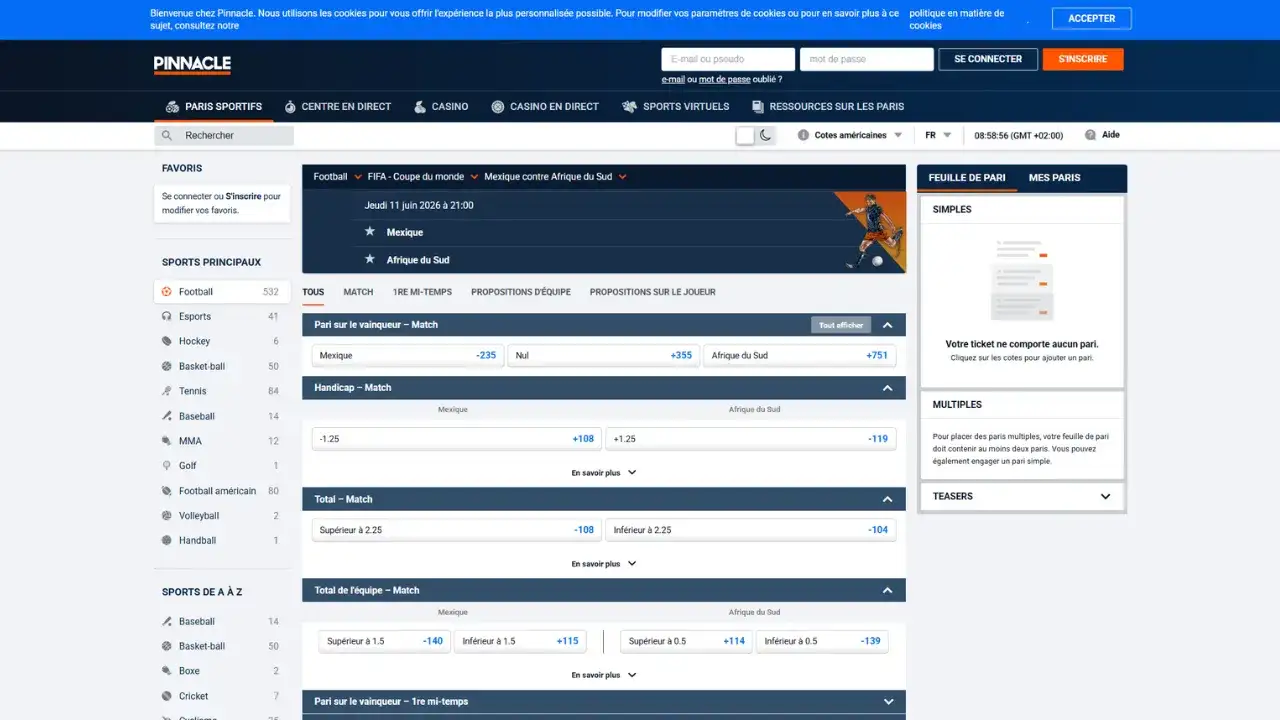Switch to 1re mi-temps tab
The height and width of the screenshot is (720, 1280).
coord(422,292)
